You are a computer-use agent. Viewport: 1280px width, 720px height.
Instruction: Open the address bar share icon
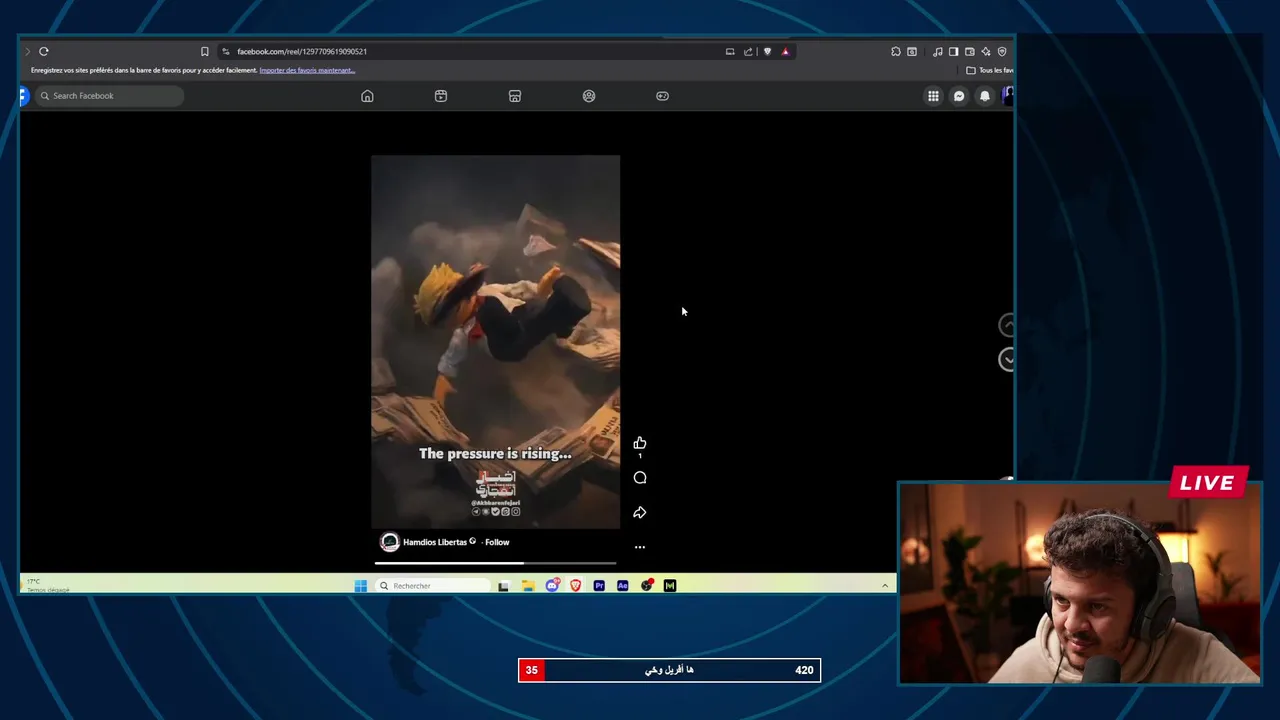[x=748, y=51]
